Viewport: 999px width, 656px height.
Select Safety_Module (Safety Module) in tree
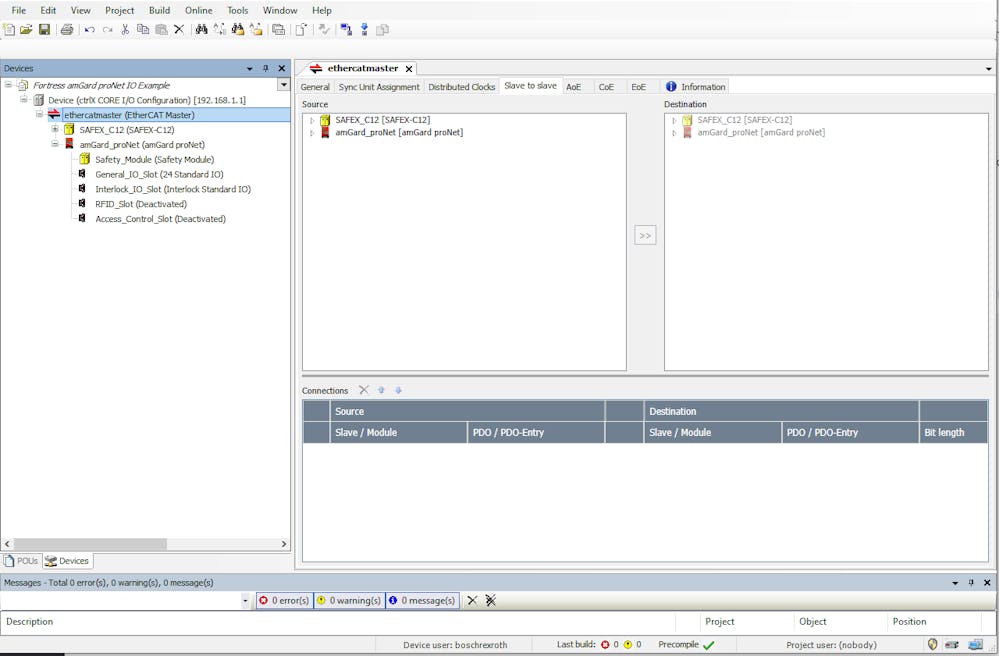(x=154, y=159)
